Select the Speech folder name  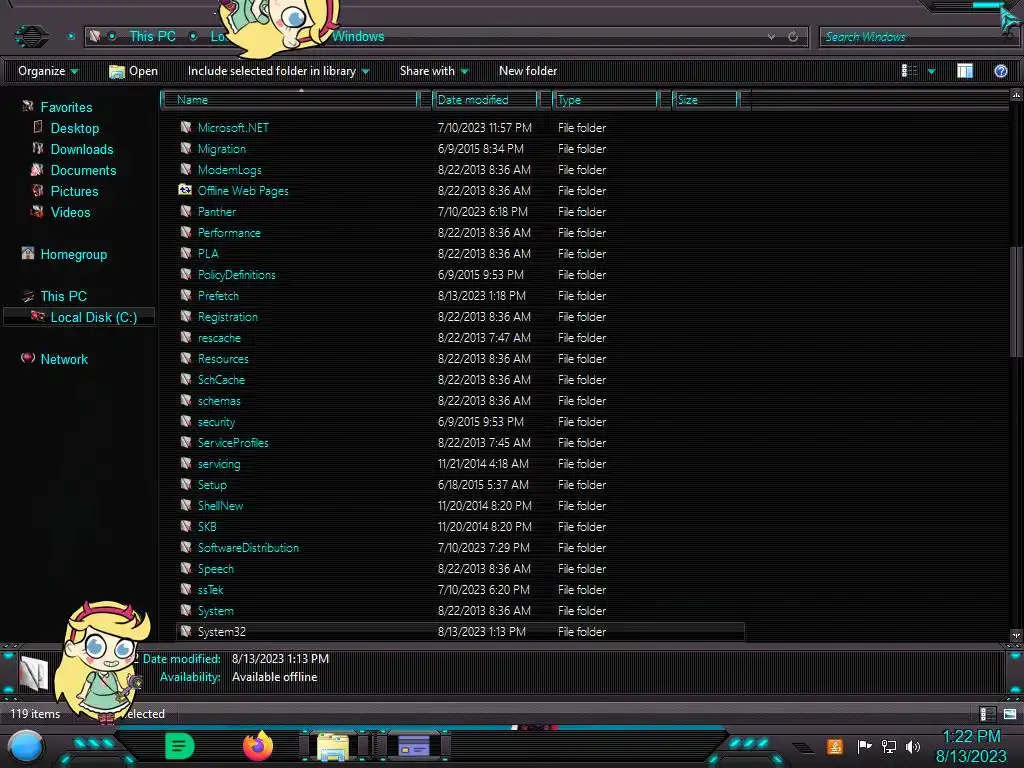[x=216, y=569]
